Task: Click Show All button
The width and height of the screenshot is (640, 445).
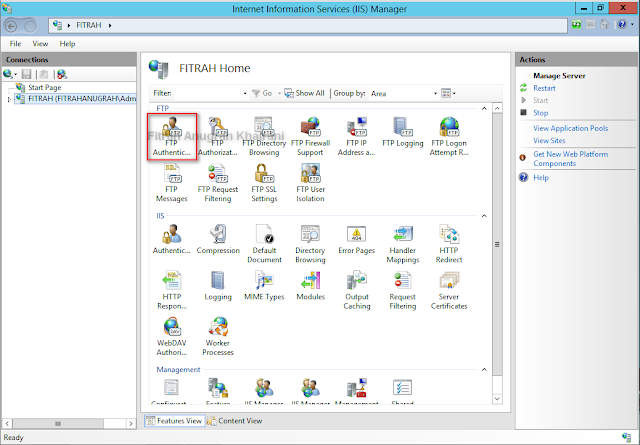Action: [304, 93]
